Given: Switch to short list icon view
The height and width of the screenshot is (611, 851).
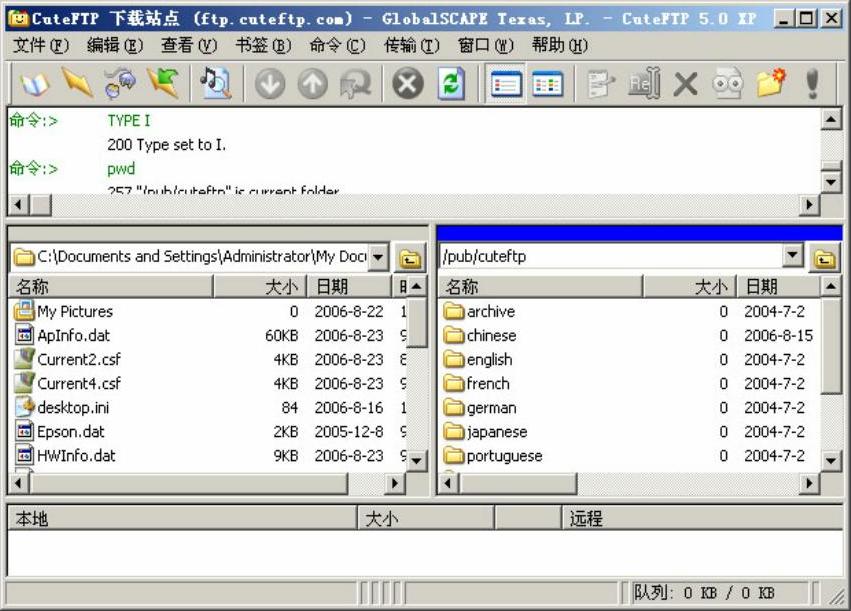Looking at the screenshot, I should [547, 84].
